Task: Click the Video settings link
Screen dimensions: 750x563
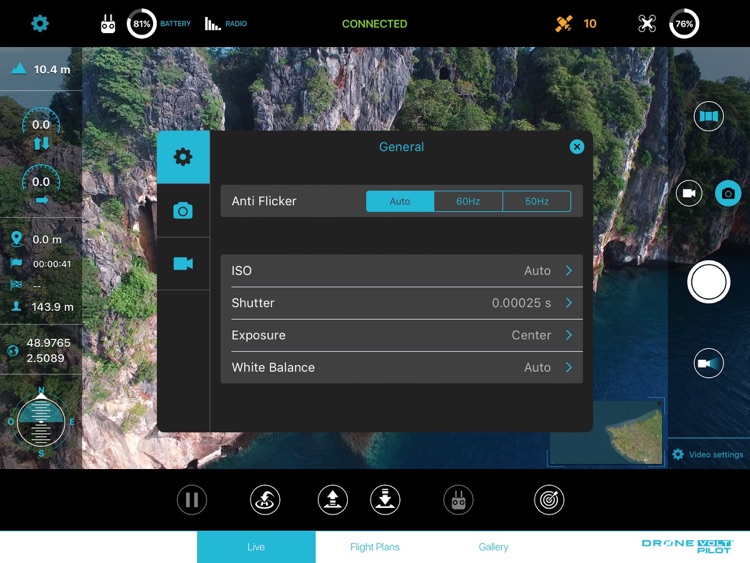Action: 708,455
